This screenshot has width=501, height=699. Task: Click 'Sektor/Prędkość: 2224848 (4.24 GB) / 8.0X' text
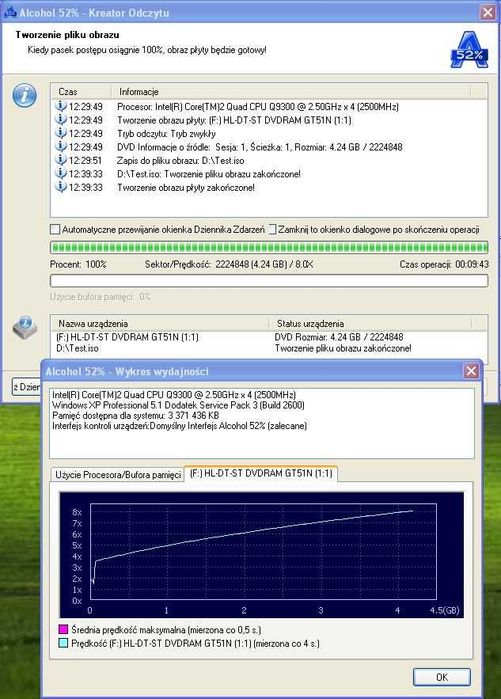tap(229, 264)
